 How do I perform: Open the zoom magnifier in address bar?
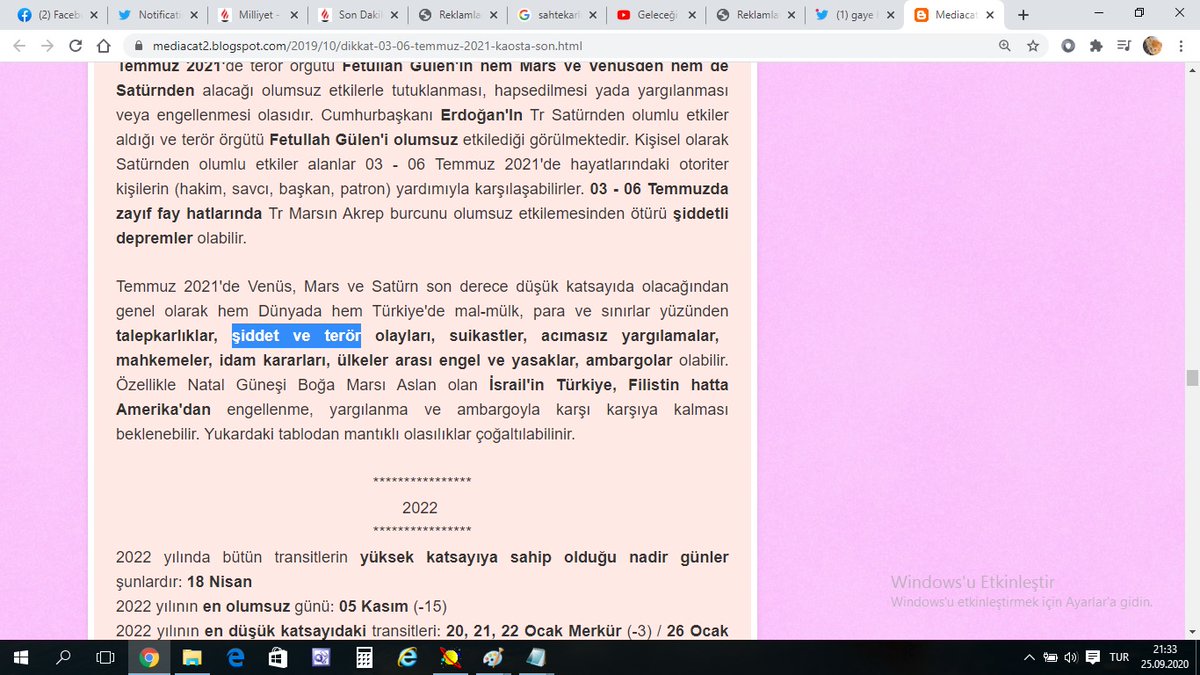click(1004, 46)
